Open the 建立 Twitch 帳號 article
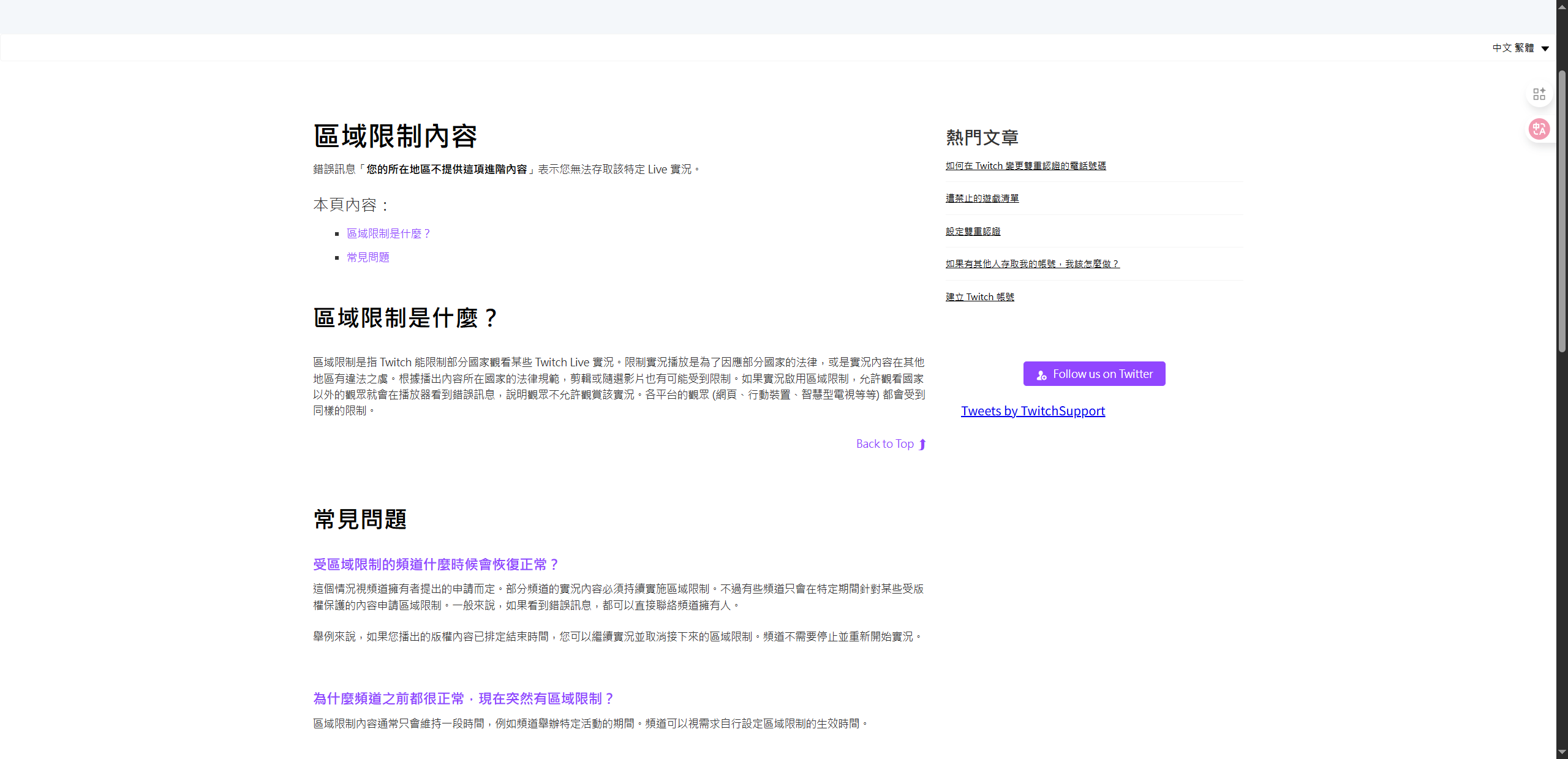1568x759 pixels. pos(979,297)
